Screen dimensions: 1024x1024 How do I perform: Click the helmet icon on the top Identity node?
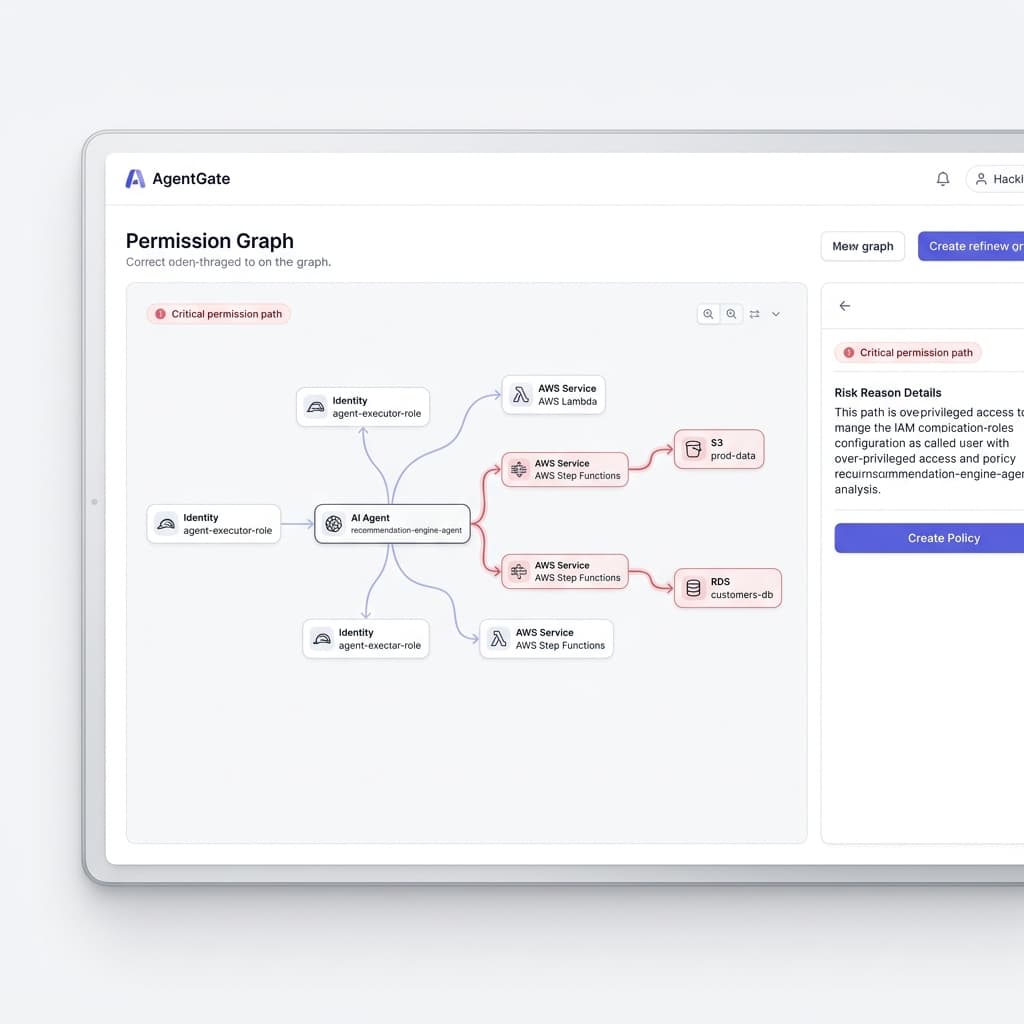click(x=315, y=407)
